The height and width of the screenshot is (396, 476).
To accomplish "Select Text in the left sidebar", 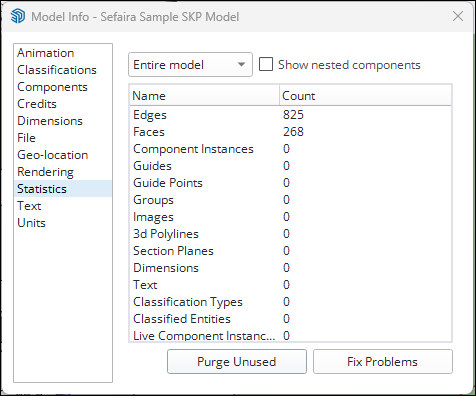I will (63, 206).
